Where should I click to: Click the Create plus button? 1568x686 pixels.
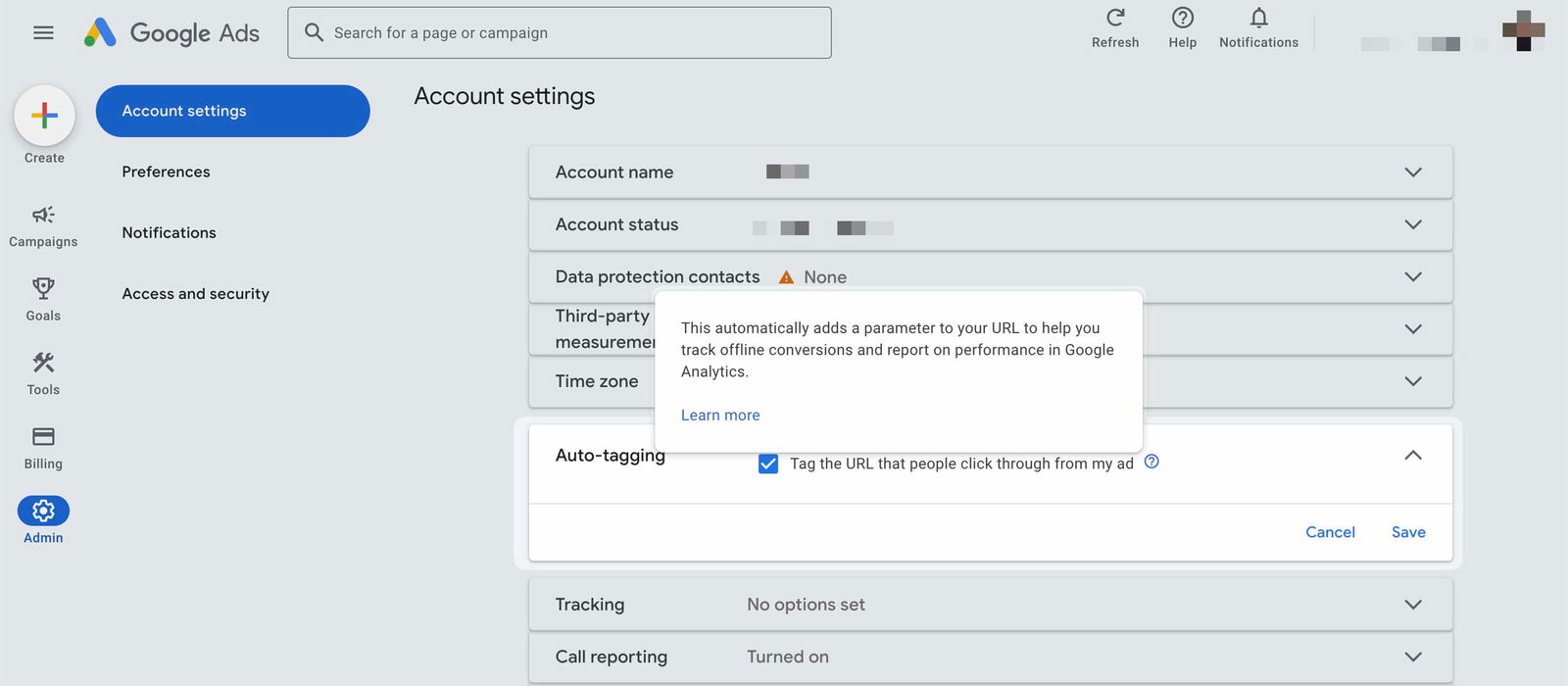coord(44,116)
